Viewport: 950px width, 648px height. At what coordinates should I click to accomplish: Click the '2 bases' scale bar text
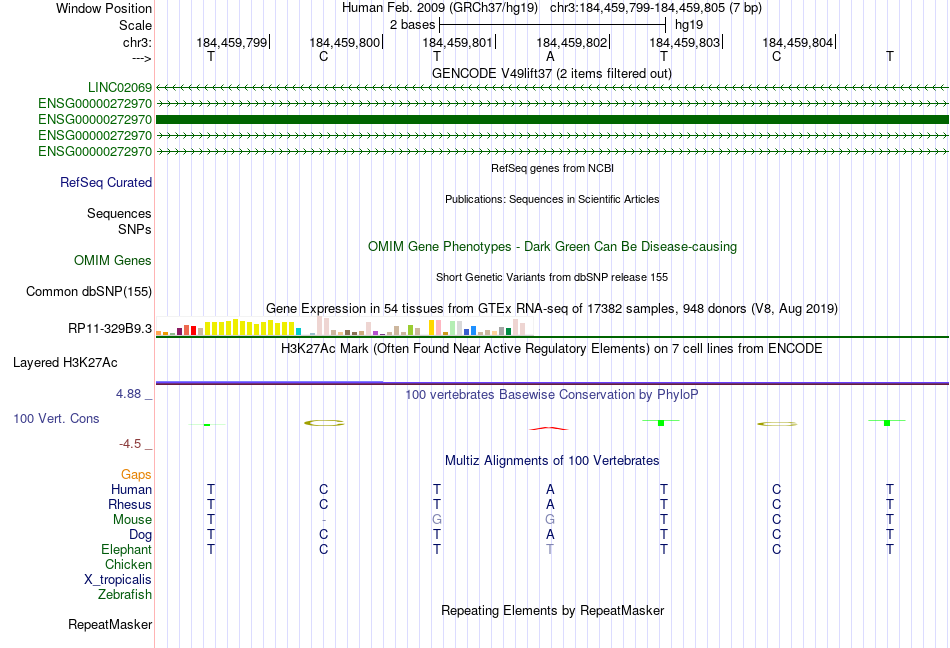pyautogui.click(x=412, y=25)
